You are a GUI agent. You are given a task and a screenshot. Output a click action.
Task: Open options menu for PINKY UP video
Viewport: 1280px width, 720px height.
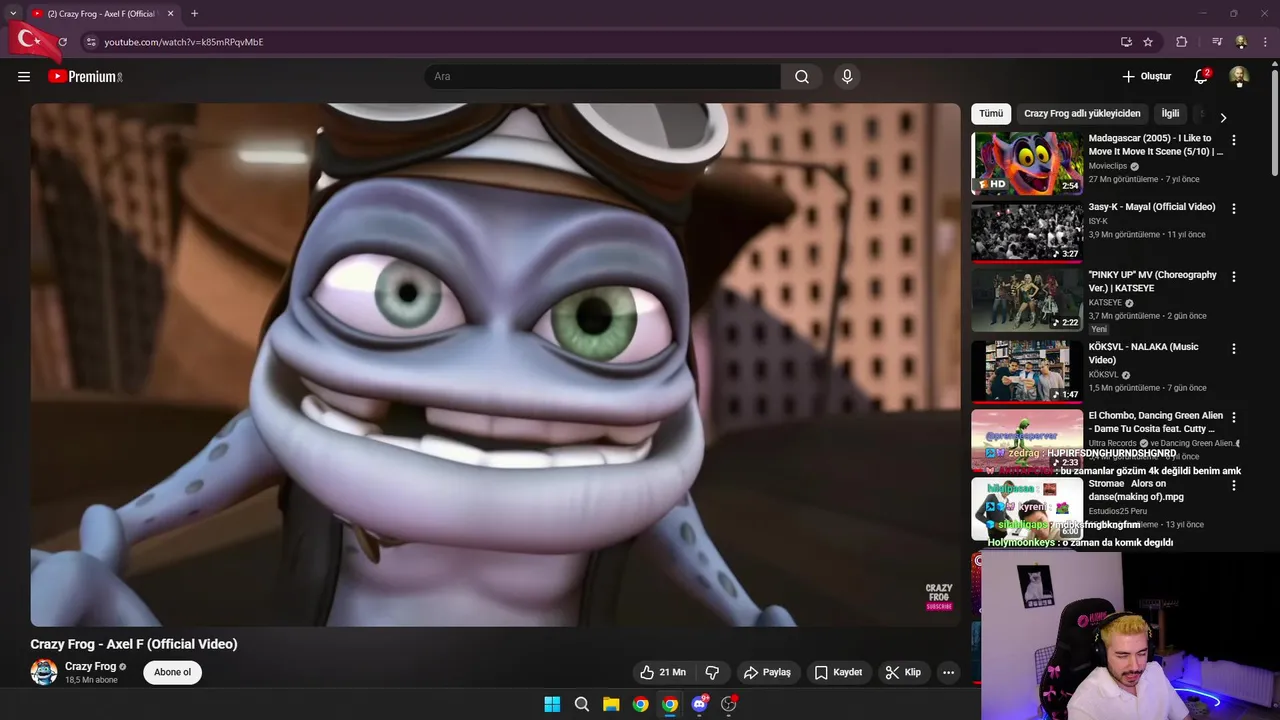click(1233, 277)
